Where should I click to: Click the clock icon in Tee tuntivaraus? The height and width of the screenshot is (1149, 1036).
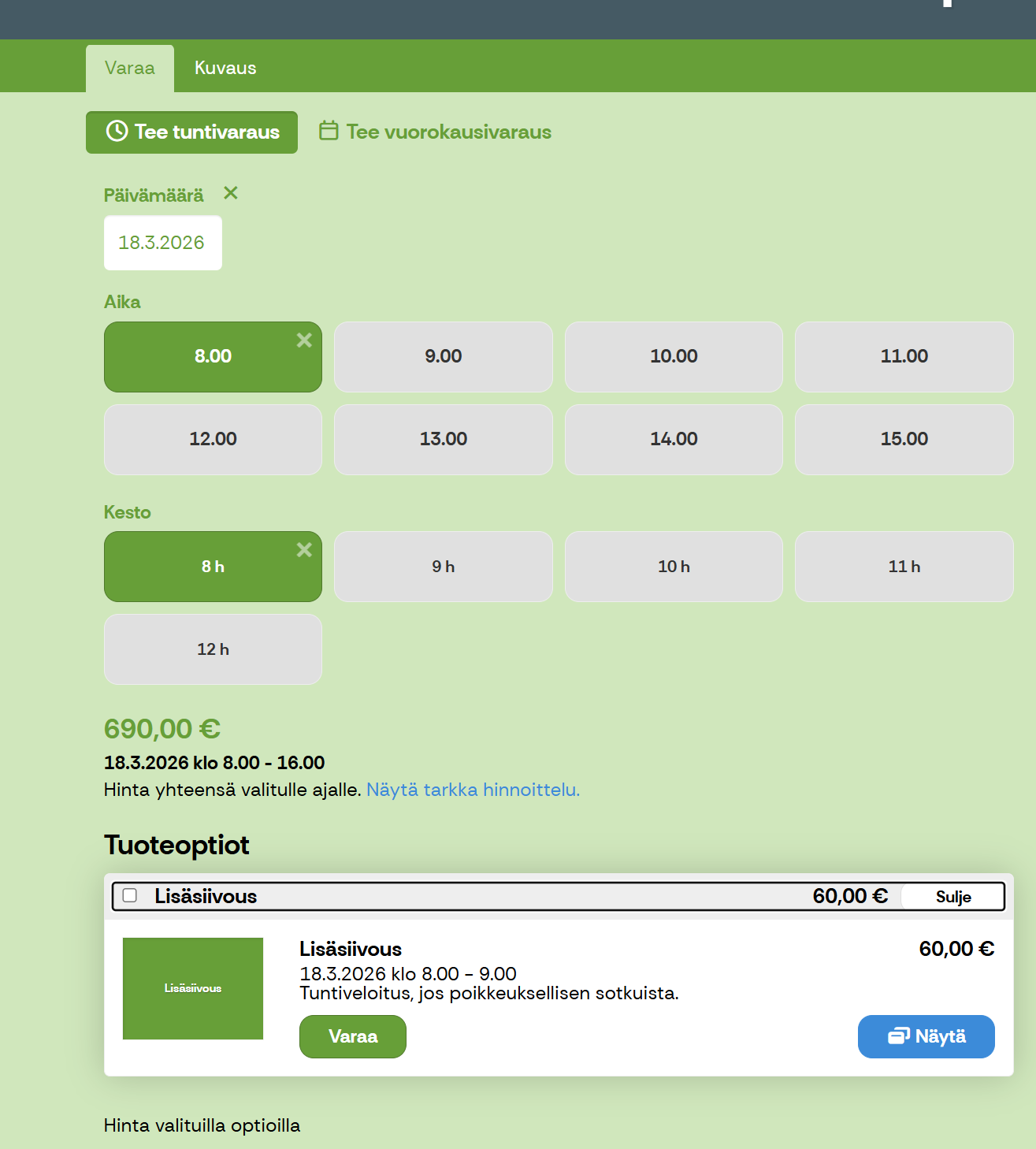coord(117,131)
